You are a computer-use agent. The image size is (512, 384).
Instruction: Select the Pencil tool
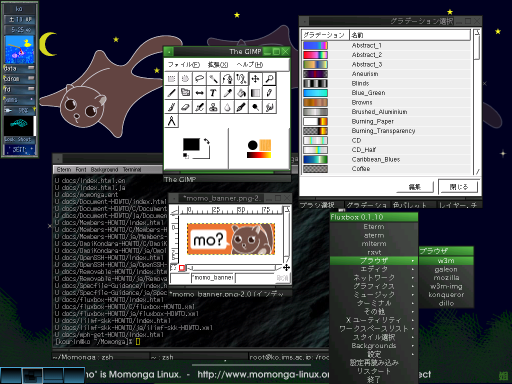269,93
